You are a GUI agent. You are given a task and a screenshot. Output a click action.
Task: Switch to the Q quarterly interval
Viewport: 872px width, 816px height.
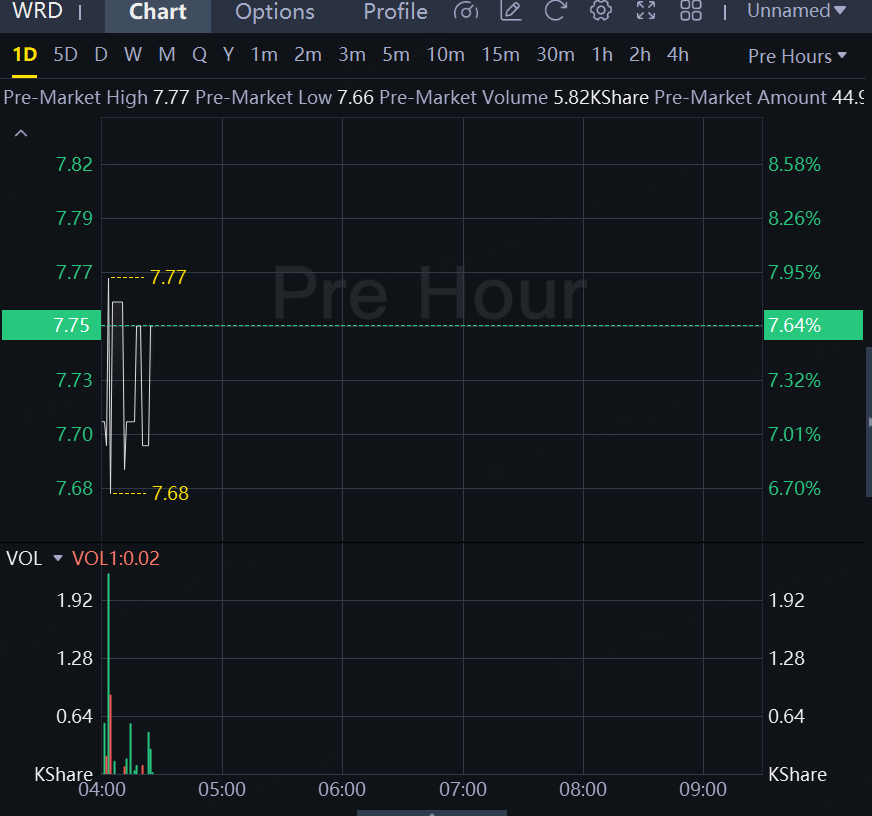coord(199,55)
